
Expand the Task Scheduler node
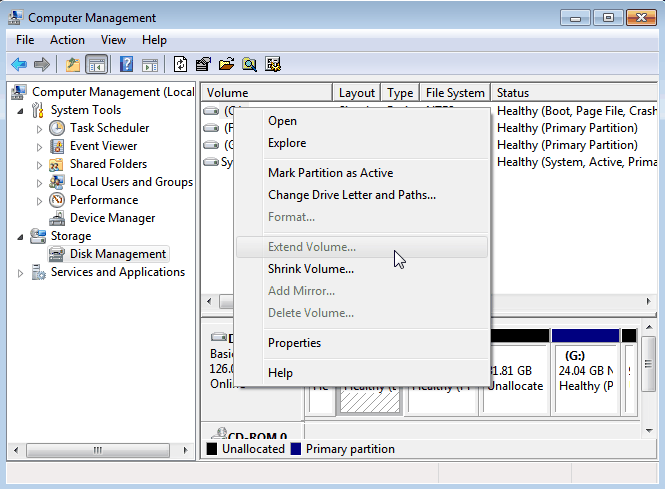[x=39, y=129]
